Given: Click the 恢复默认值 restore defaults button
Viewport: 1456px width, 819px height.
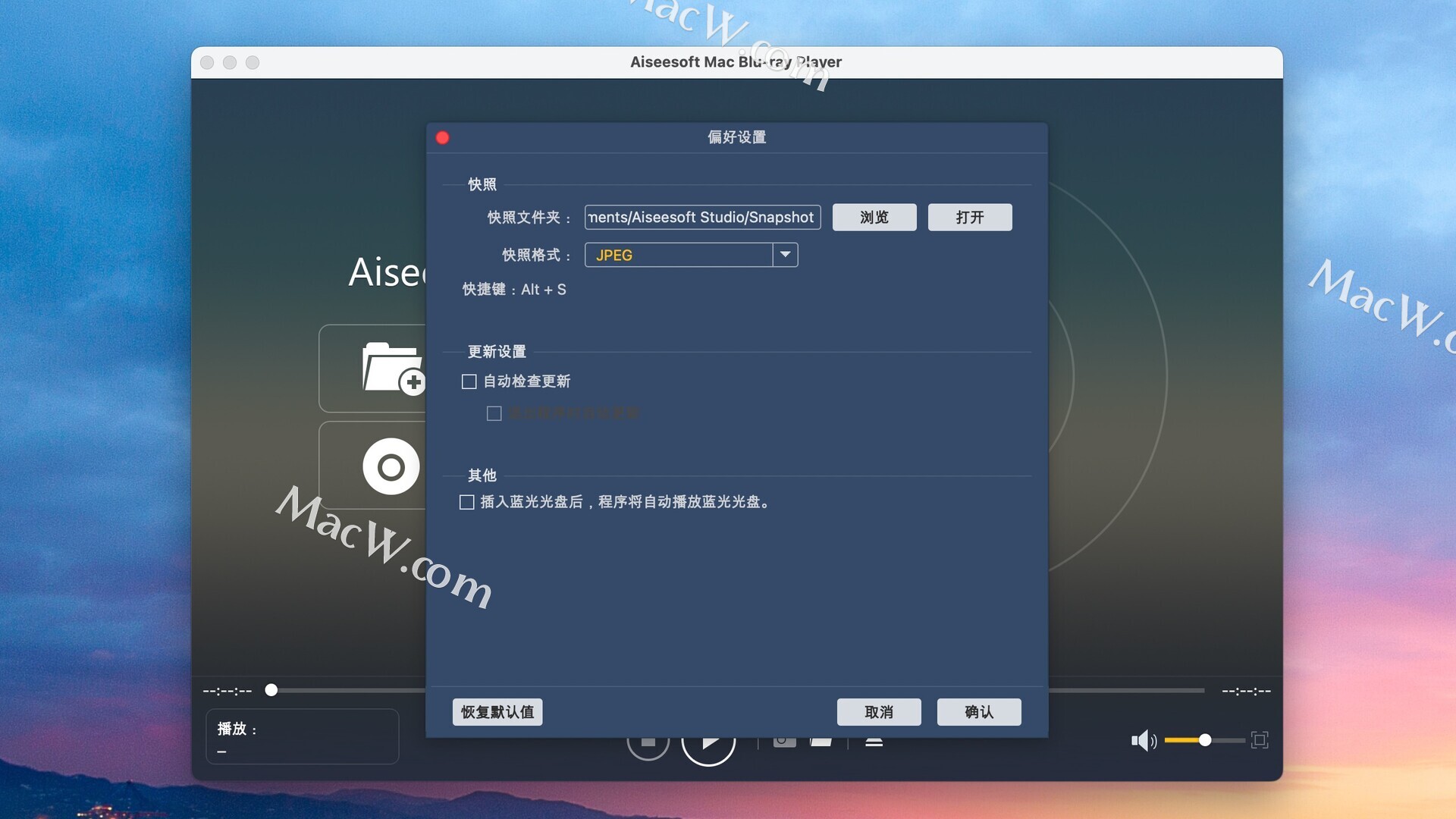Looking at the screenshot, I should (x=497, y=712).
